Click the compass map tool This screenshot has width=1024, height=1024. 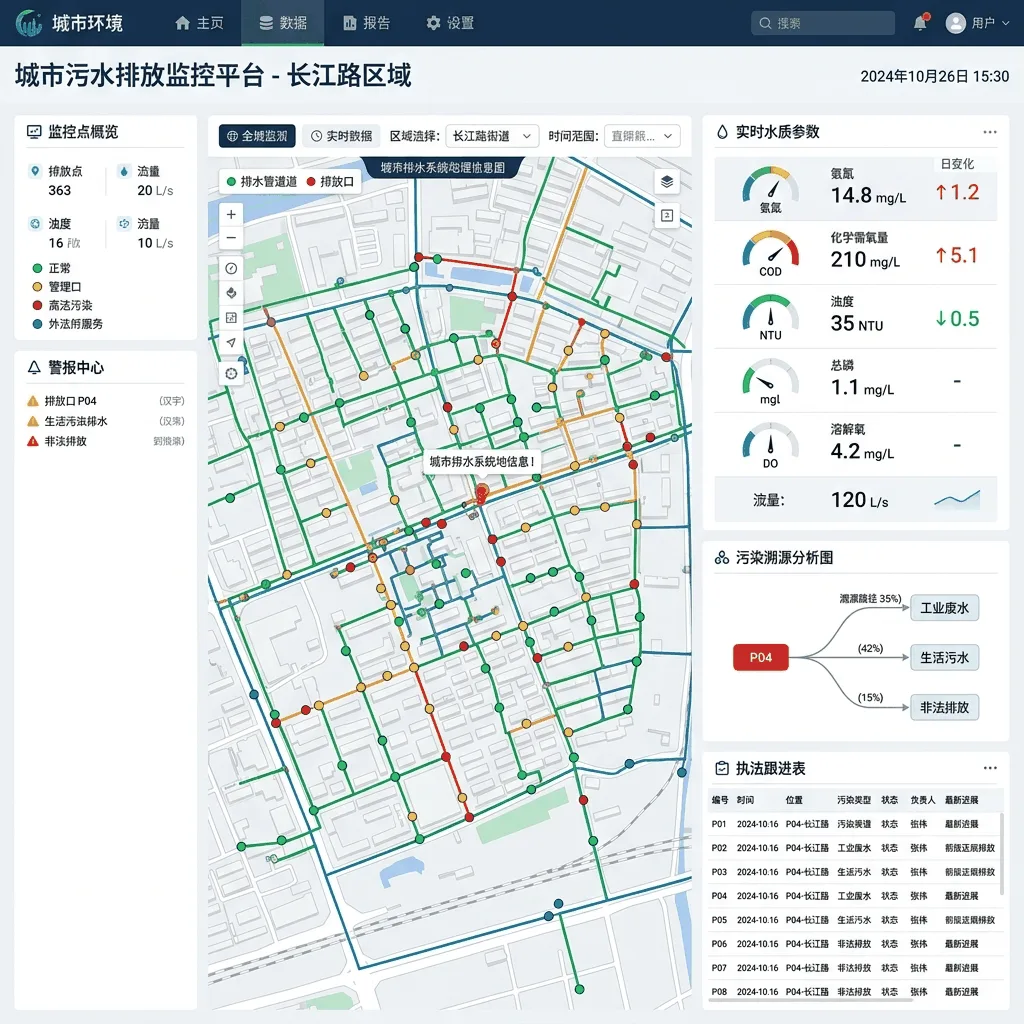pos(231,268)
